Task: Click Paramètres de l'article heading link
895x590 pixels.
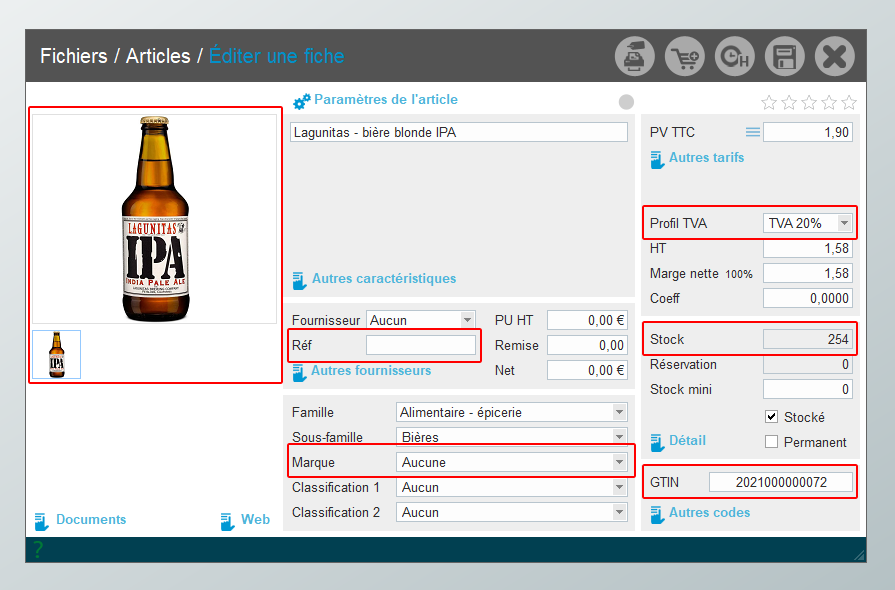Action: coord(386,99)
